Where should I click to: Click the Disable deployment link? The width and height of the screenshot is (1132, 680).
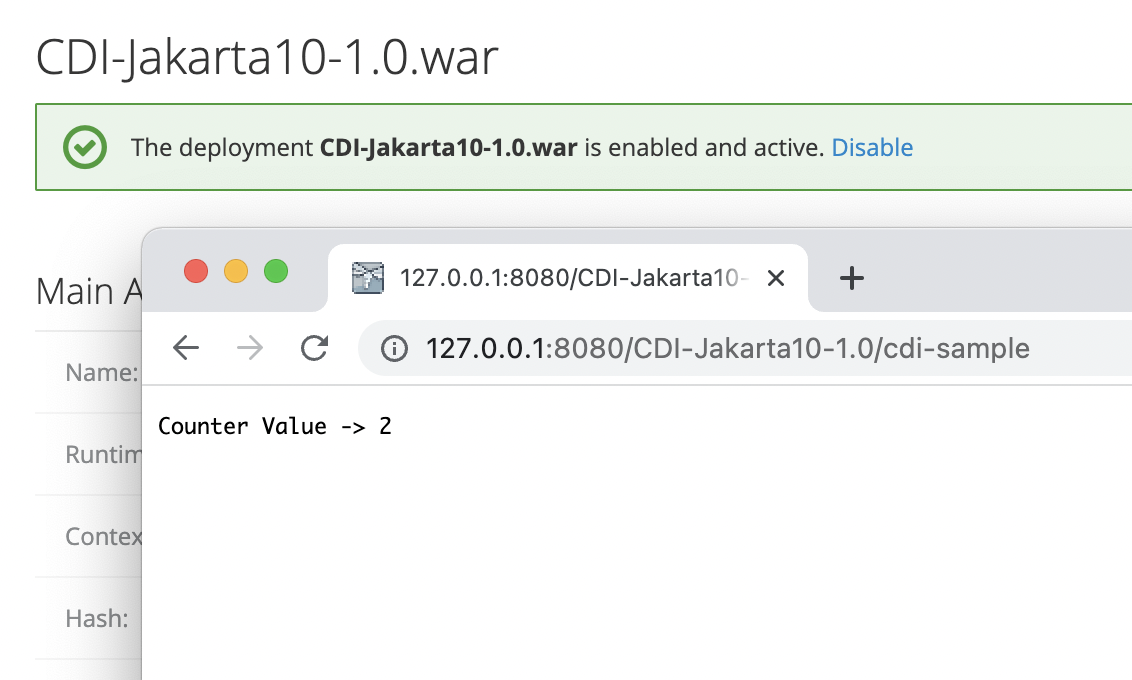point(872,148)
